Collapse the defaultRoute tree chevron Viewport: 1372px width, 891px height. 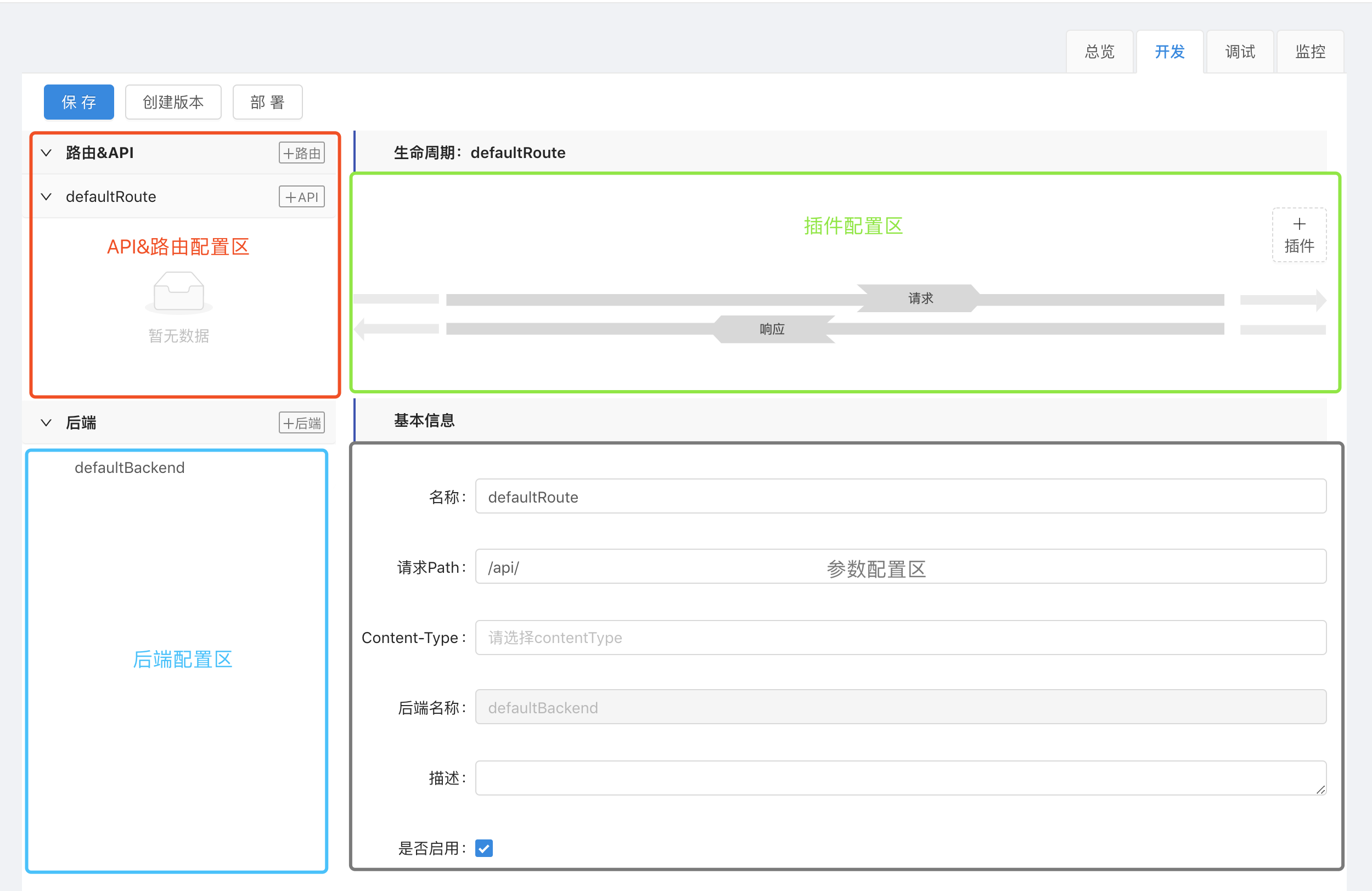click(x=47, y=196)
